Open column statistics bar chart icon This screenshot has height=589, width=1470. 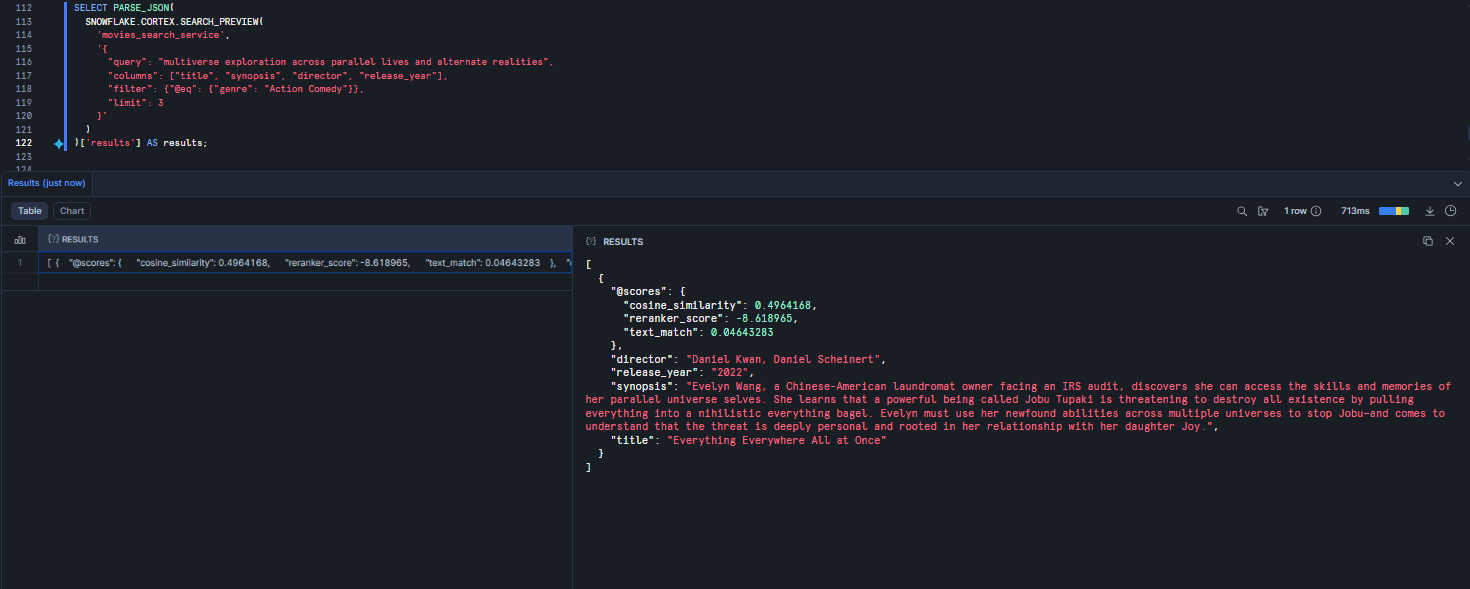20,240
